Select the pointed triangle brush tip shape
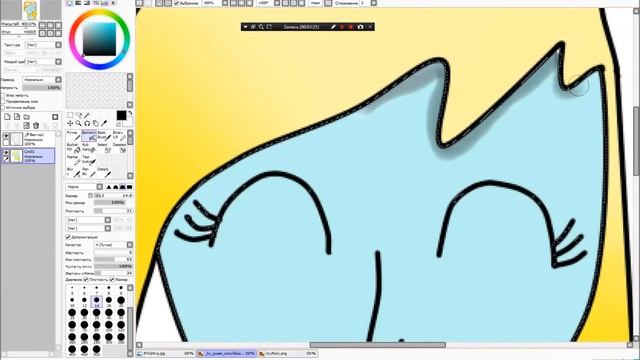This screenshot has height=360, width=640. [x=109, y=187]
